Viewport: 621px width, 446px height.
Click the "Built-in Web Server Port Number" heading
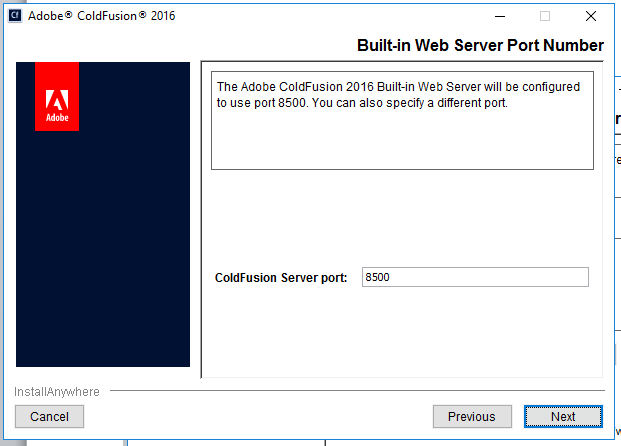480,45
